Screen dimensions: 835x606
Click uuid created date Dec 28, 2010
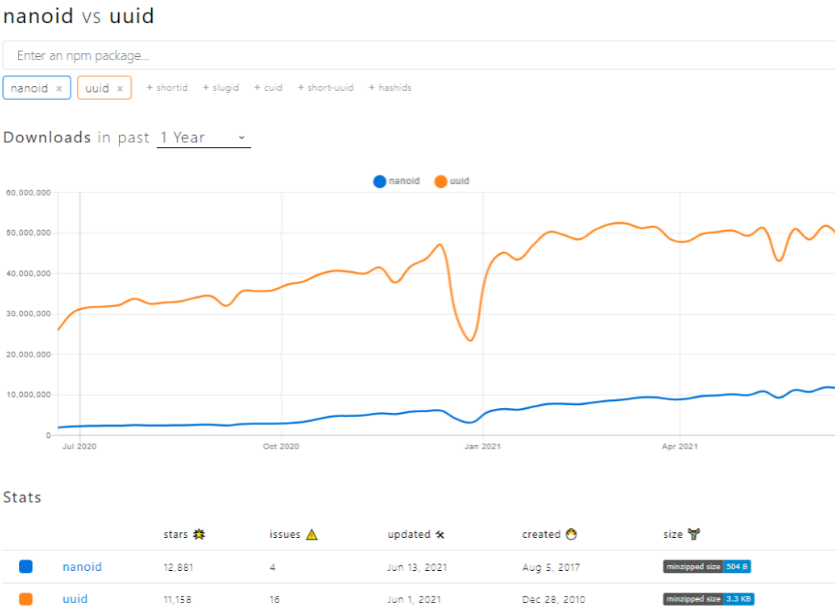tap(553, 600)
